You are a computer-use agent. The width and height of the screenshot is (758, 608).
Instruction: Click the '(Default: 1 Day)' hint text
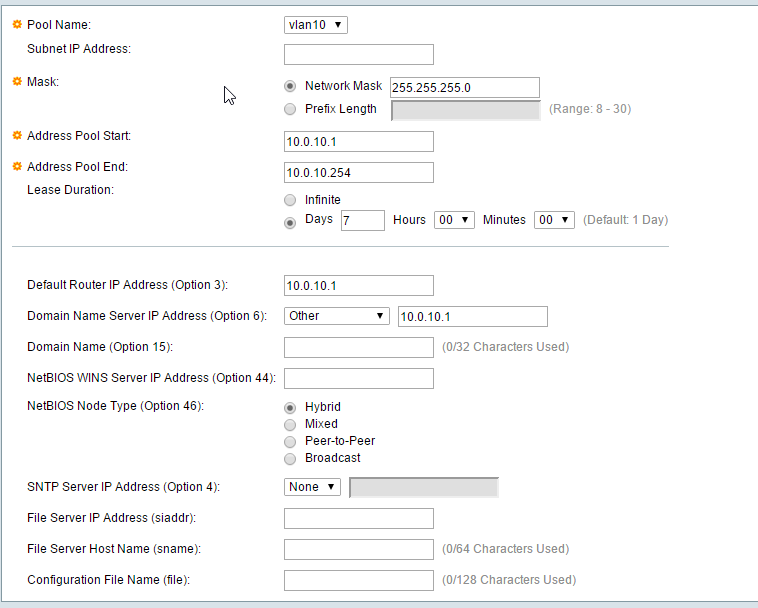coord(626,220)
